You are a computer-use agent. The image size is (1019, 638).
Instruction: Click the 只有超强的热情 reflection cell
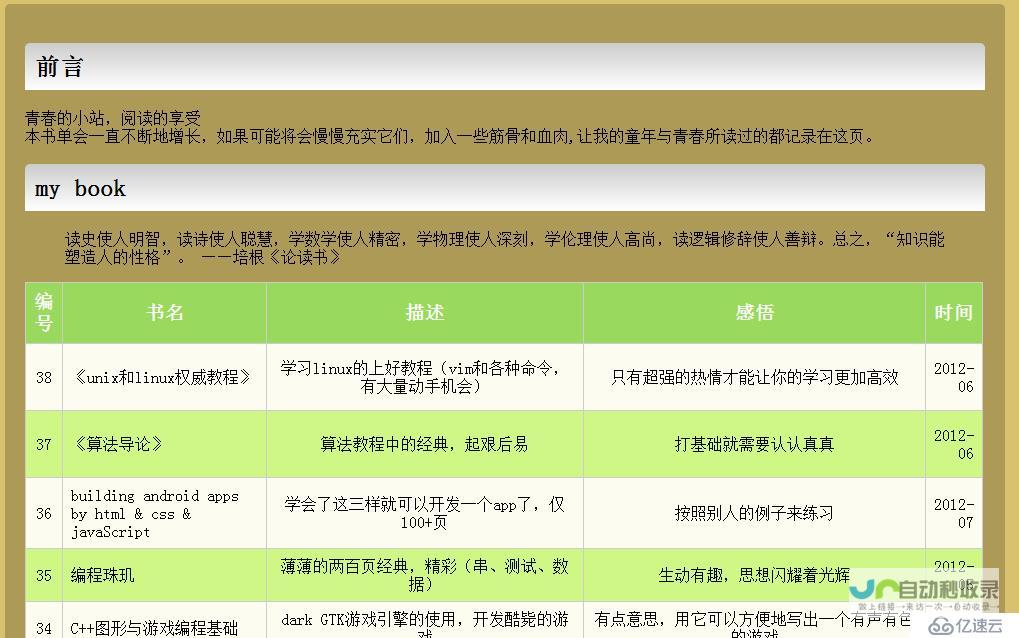[x=755, y=377]
